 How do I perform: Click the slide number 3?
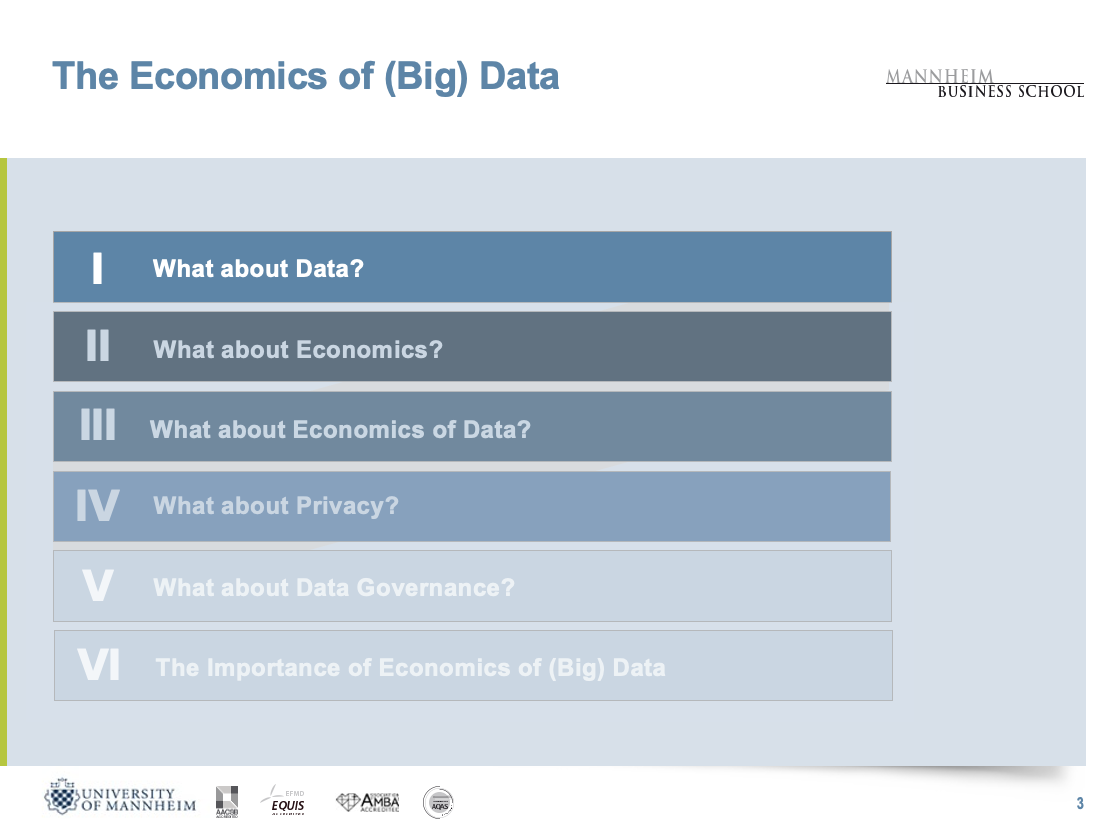[x=1080, y=804]
